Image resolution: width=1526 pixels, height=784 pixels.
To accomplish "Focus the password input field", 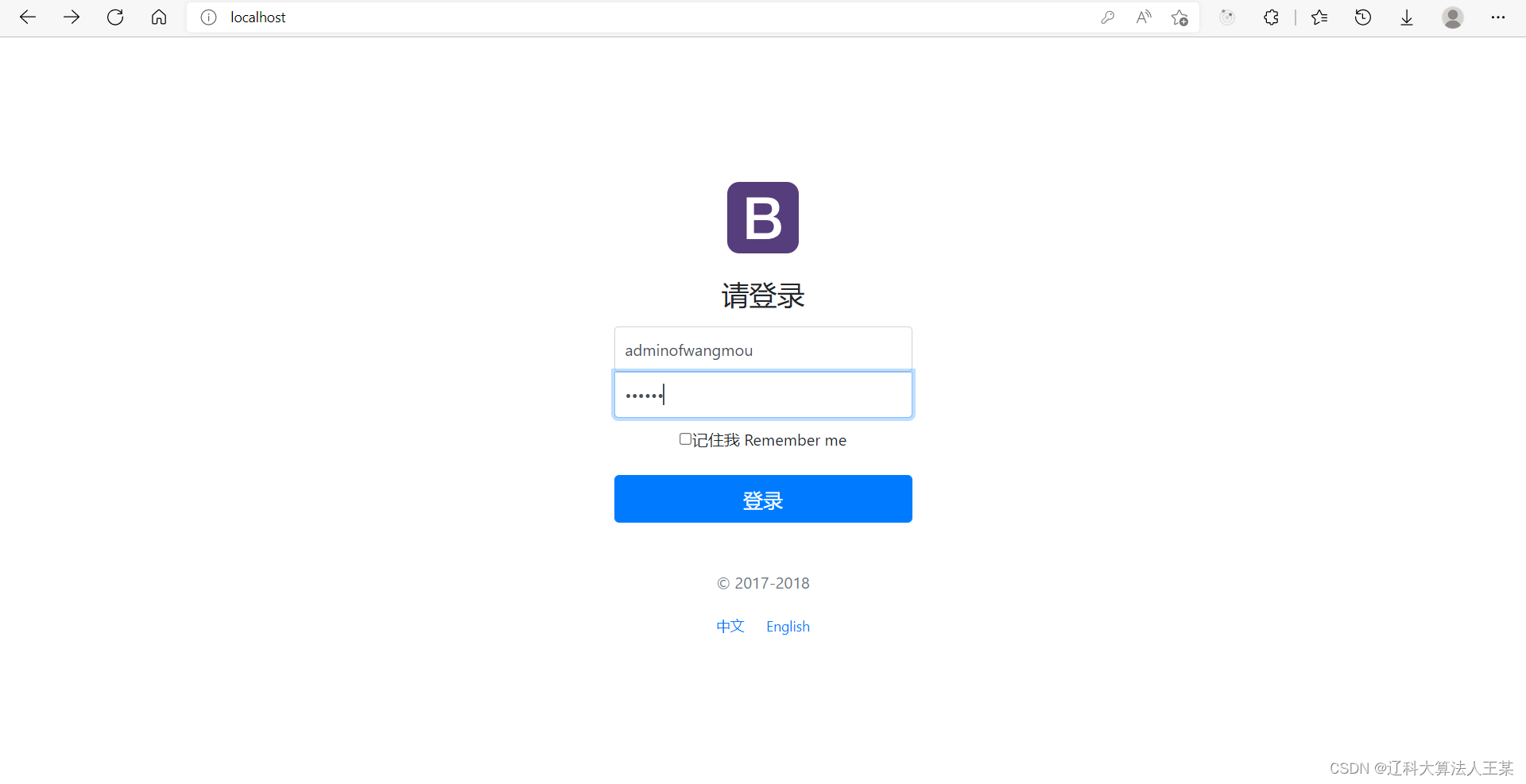I will pos(763,395).
